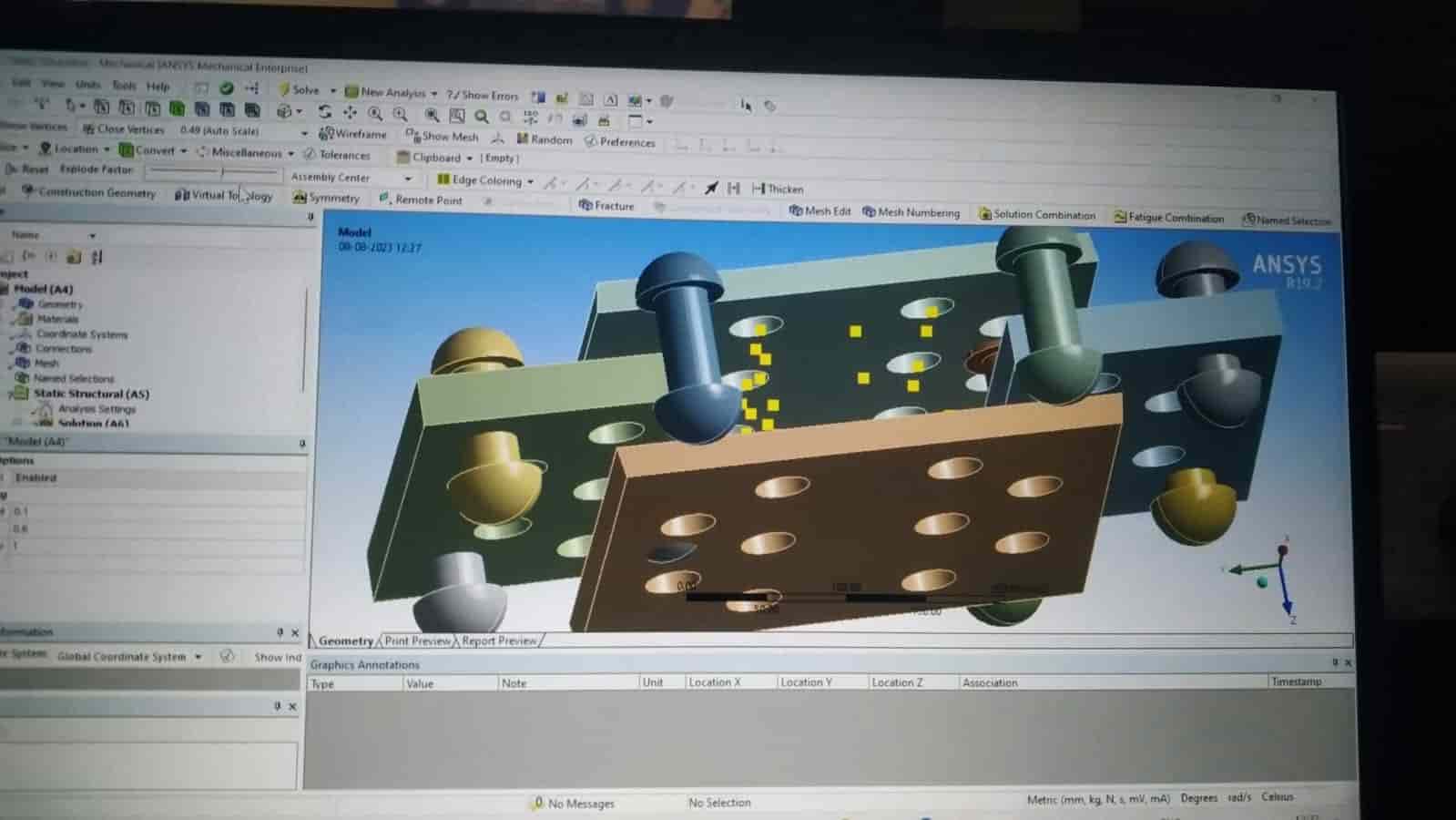The height and width of the screenshot is (820, 1456).
Task: Toggle Thicken edge display
Action: [778, 189]
